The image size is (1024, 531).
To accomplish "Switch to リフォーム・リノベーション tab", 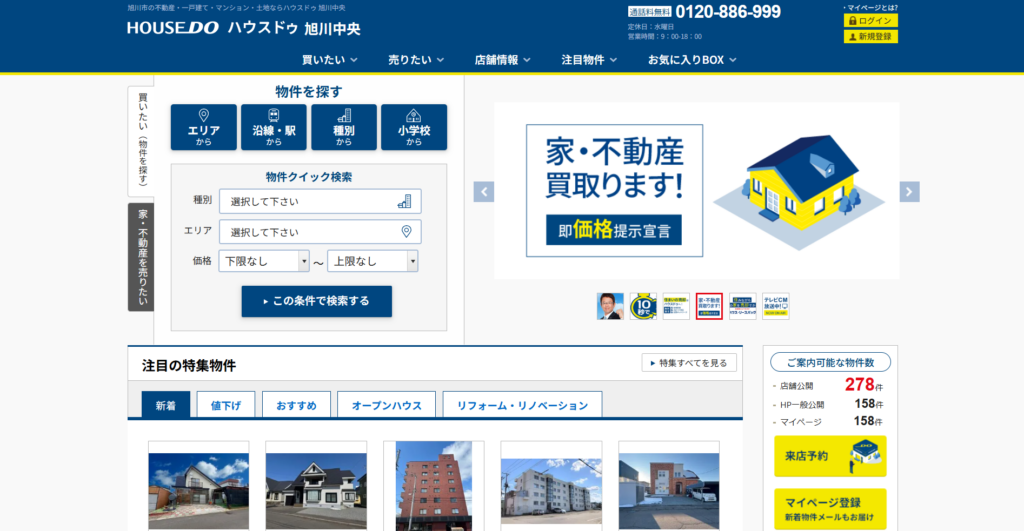I will tap(522, 405).
